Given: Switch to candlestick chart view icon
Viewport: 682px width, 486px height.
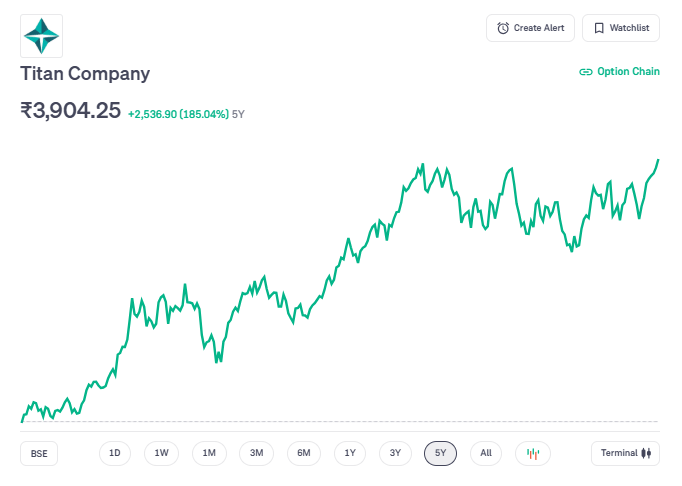Looking at the screenshot, I should (533, 453).
